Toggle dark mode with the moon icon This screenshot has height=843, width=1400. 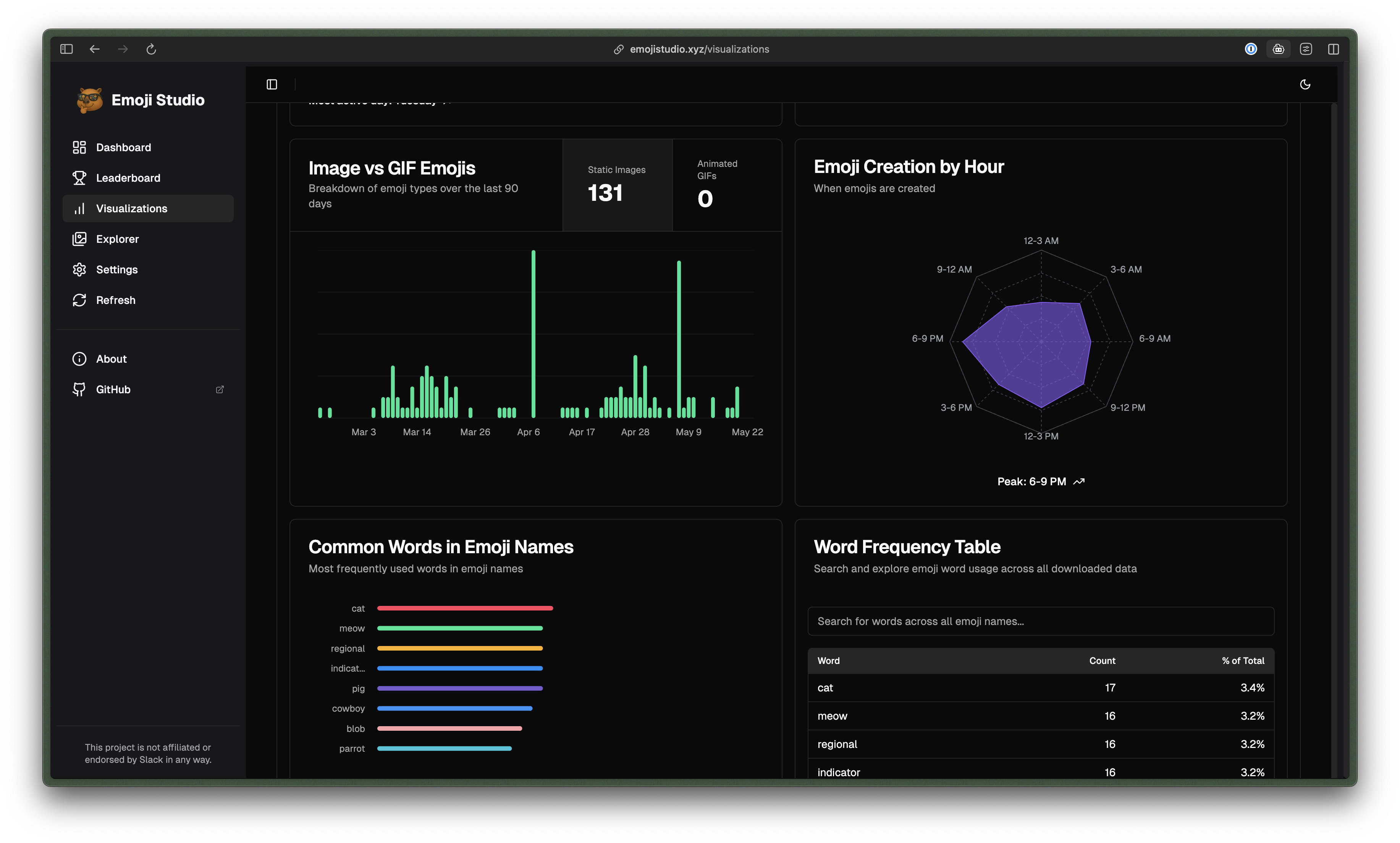coord(1305,85)
